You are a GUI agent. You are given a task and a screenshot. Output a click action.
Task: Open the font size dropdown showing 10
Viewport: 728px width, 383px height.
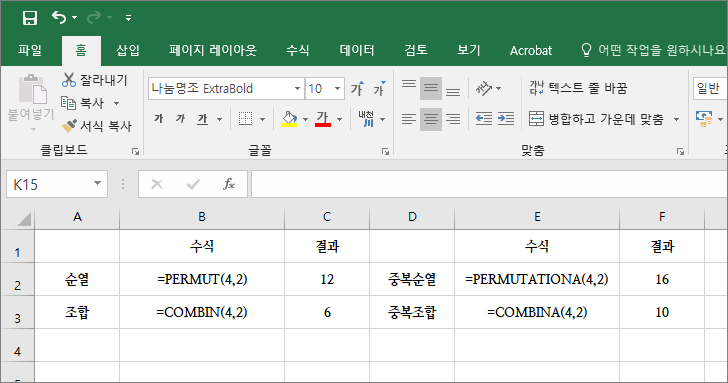click(x=338, y=88)
